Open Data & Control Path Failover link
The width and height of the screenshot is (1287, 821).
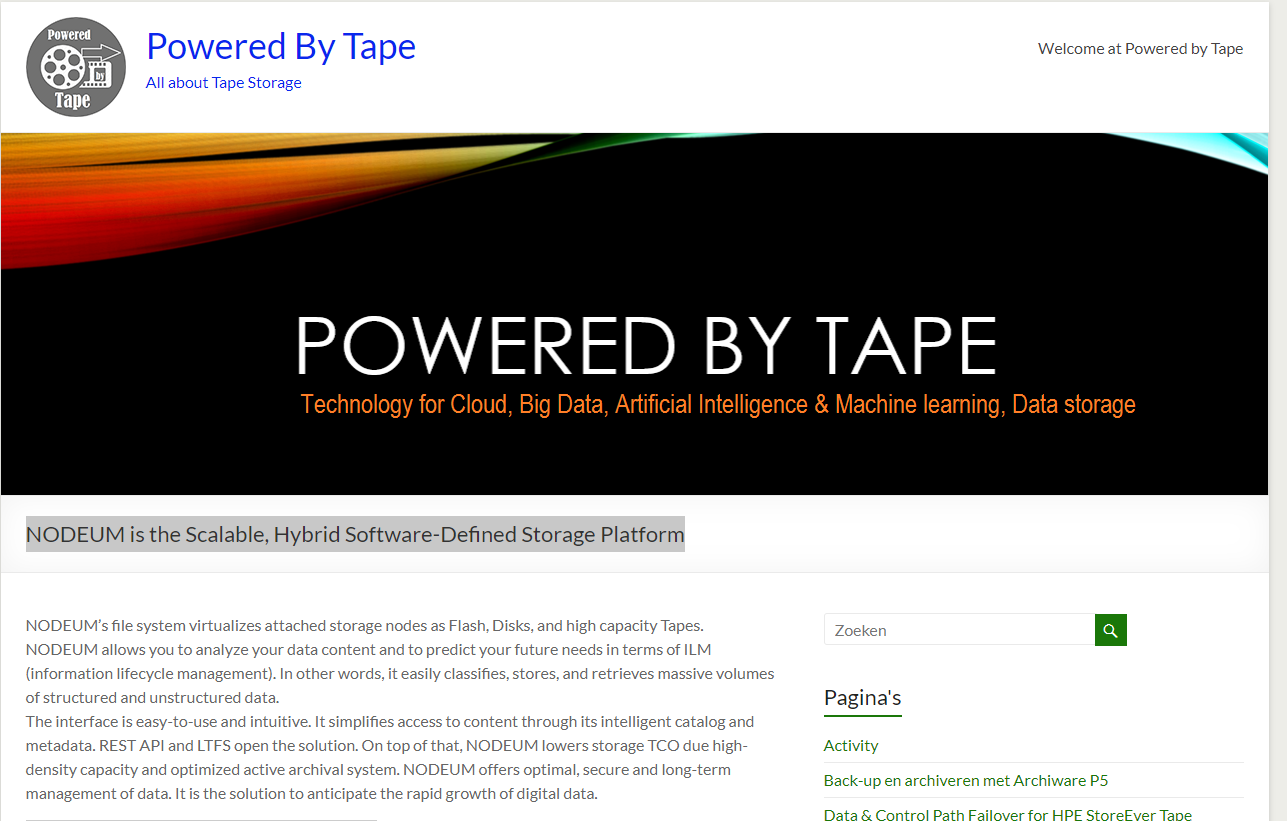(1008, 815)
